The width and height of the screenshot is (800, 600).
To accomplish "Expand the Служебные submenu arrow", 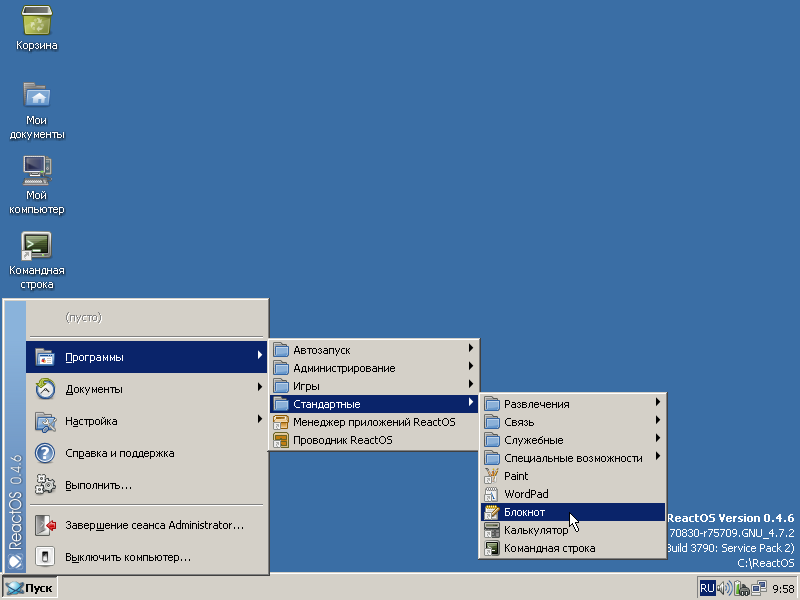I will point(658,438).
